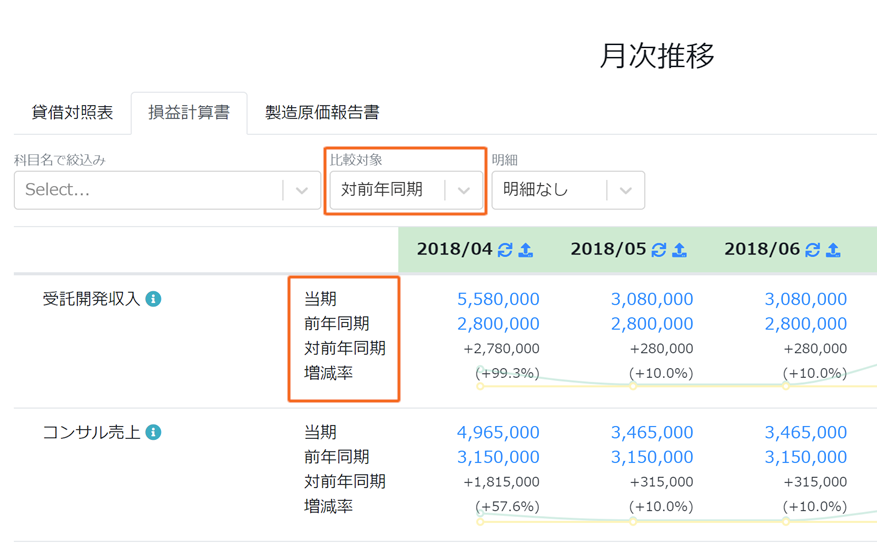The height and width of the screenshot is (546, 877).
Task: Click the refresh icon next to 2018/06
Action: pyautogui.click(x=813, y=250)
